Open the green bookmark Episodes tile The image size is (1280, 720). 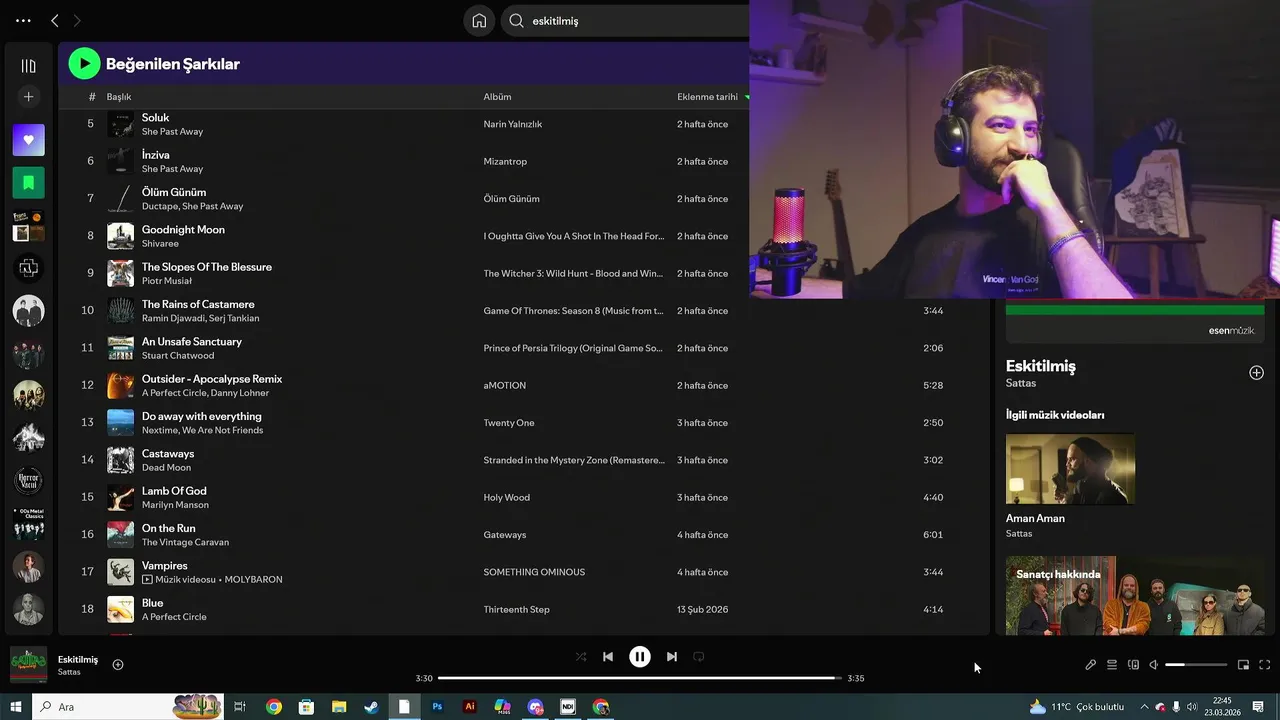pyautogui.click(x=28, y=183)
